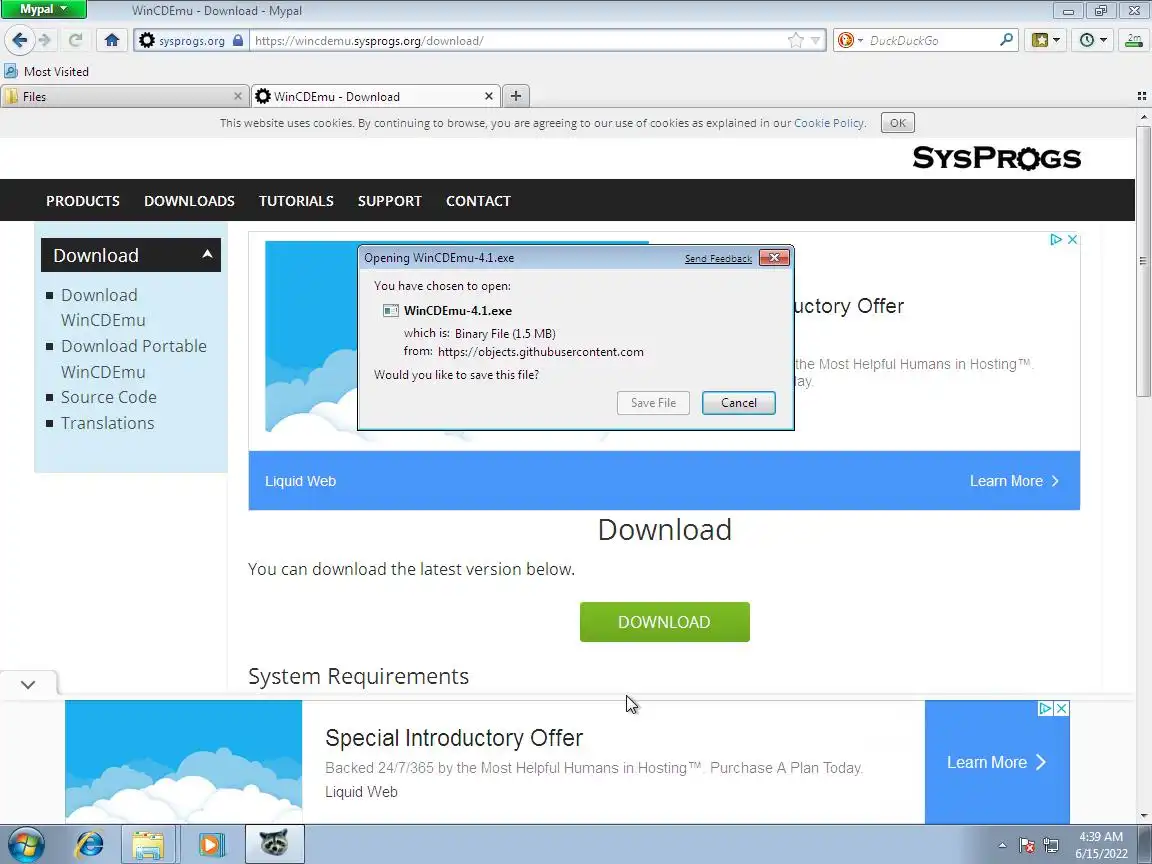The width and height of the screenshot is (1152, 864).
Task: Accept cookies with the OK button
Action: coord(898,123)
